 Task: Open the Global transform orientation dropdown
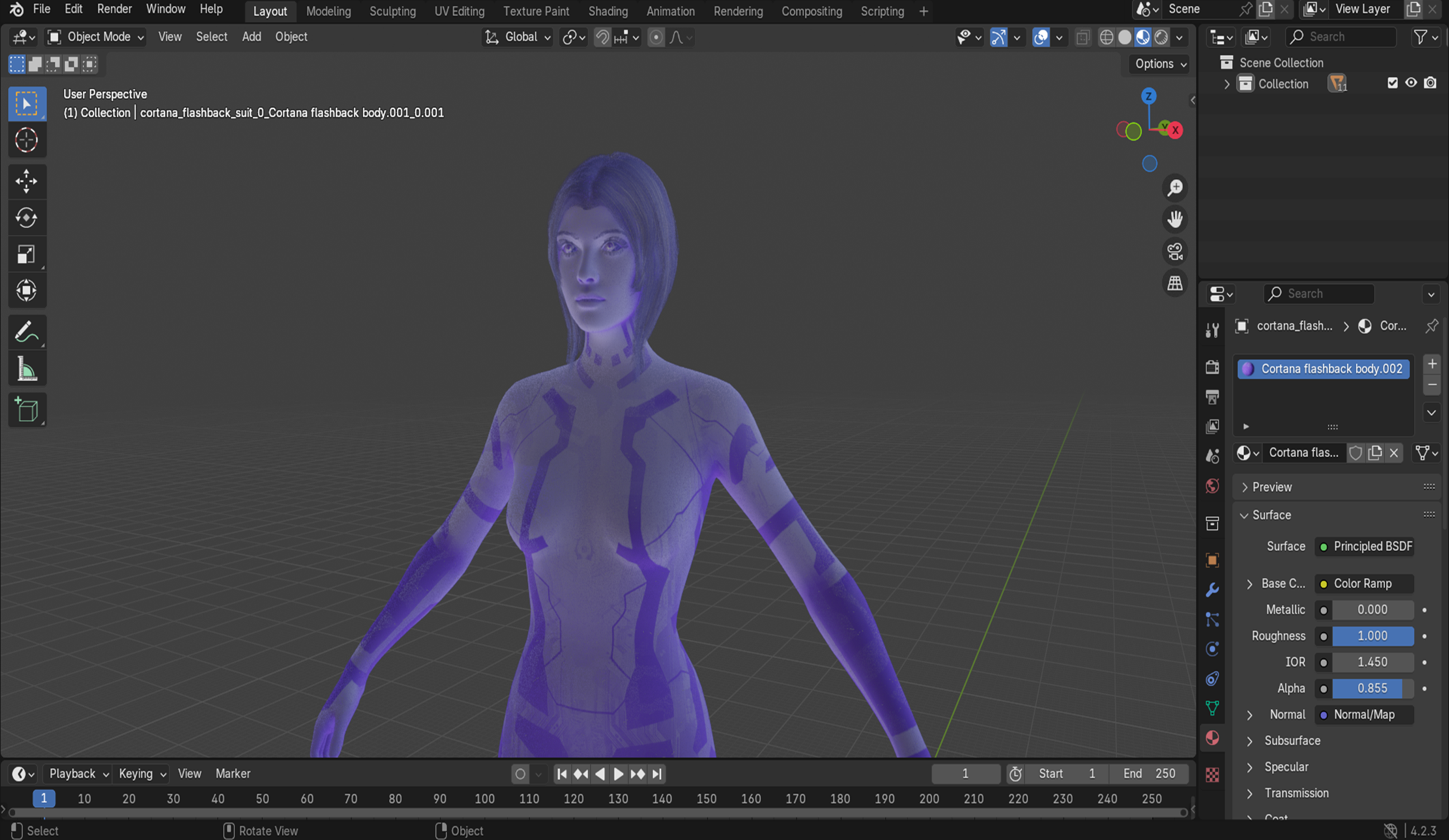point(518,37)
